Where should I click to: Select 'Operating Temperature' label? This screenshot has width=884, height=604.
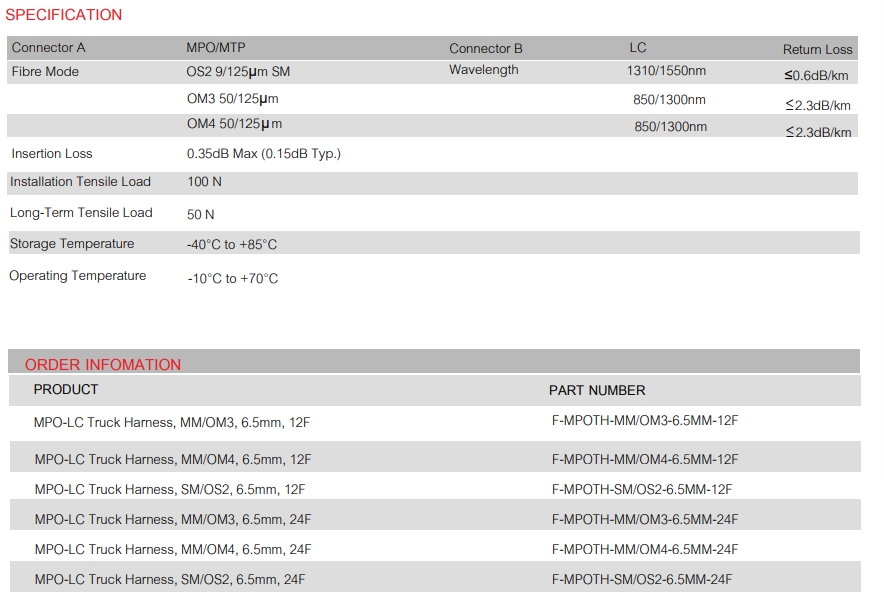77,276
